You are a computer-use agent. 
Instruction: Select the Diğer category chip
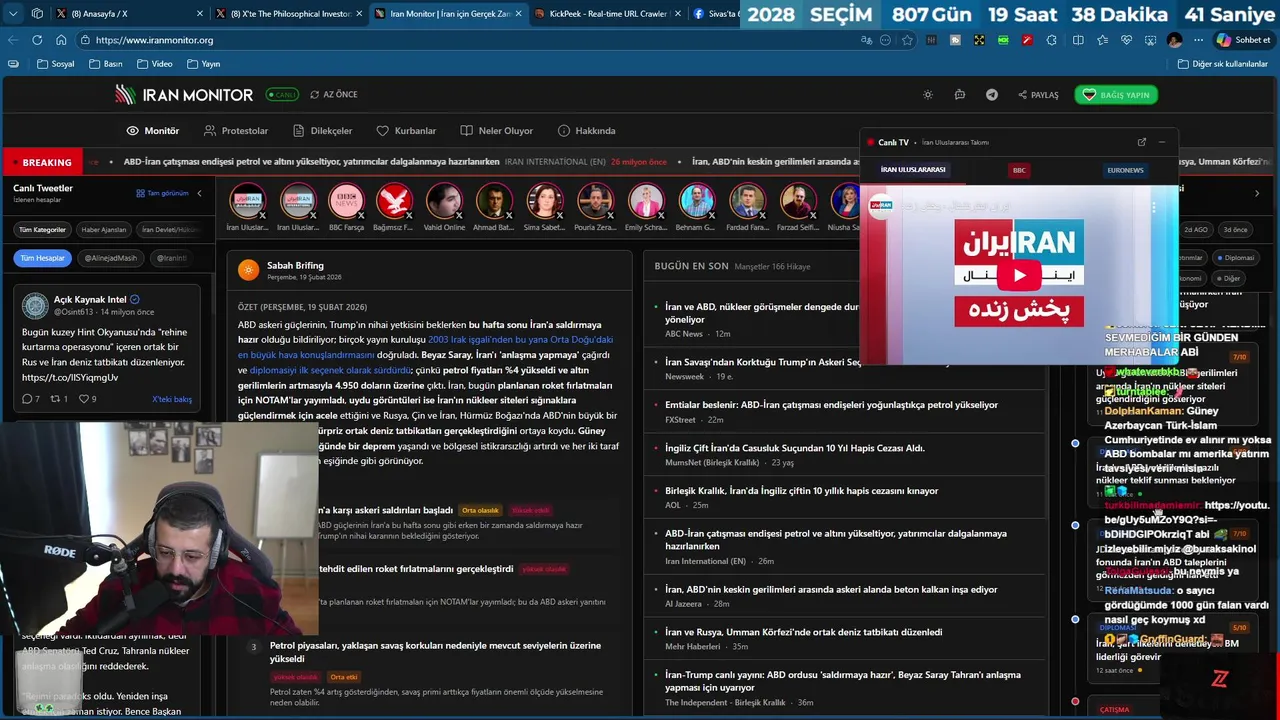point(1228,279)
